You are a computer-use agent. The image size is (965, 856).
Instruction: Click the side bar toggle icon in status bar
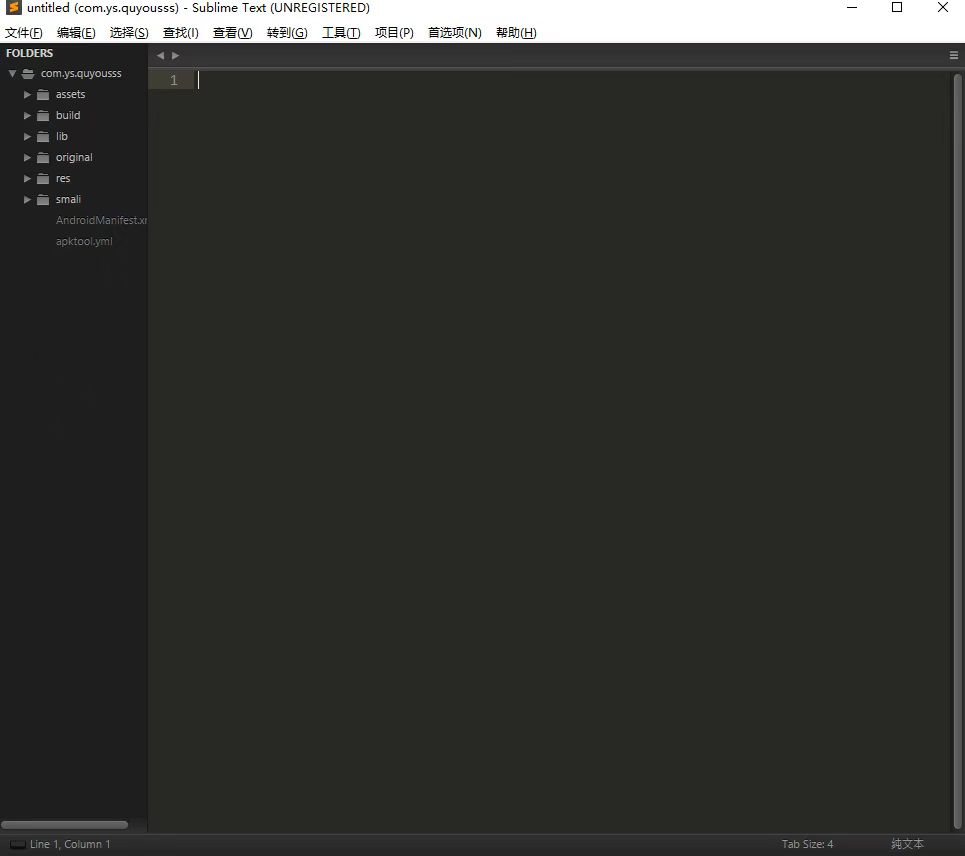coord(17,844)
